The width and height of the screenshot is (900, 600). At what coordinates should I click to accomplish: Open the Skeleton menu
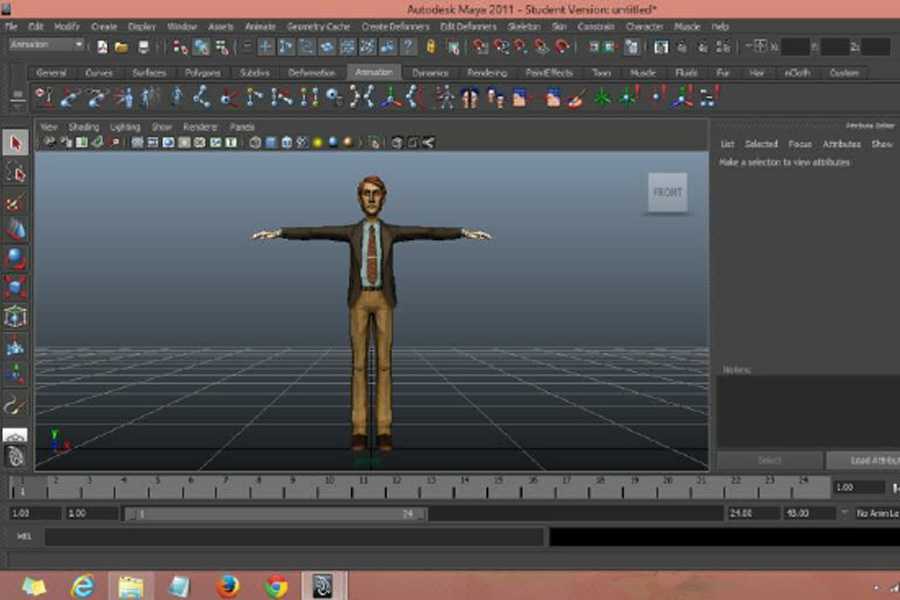click(x=524, y=26)
